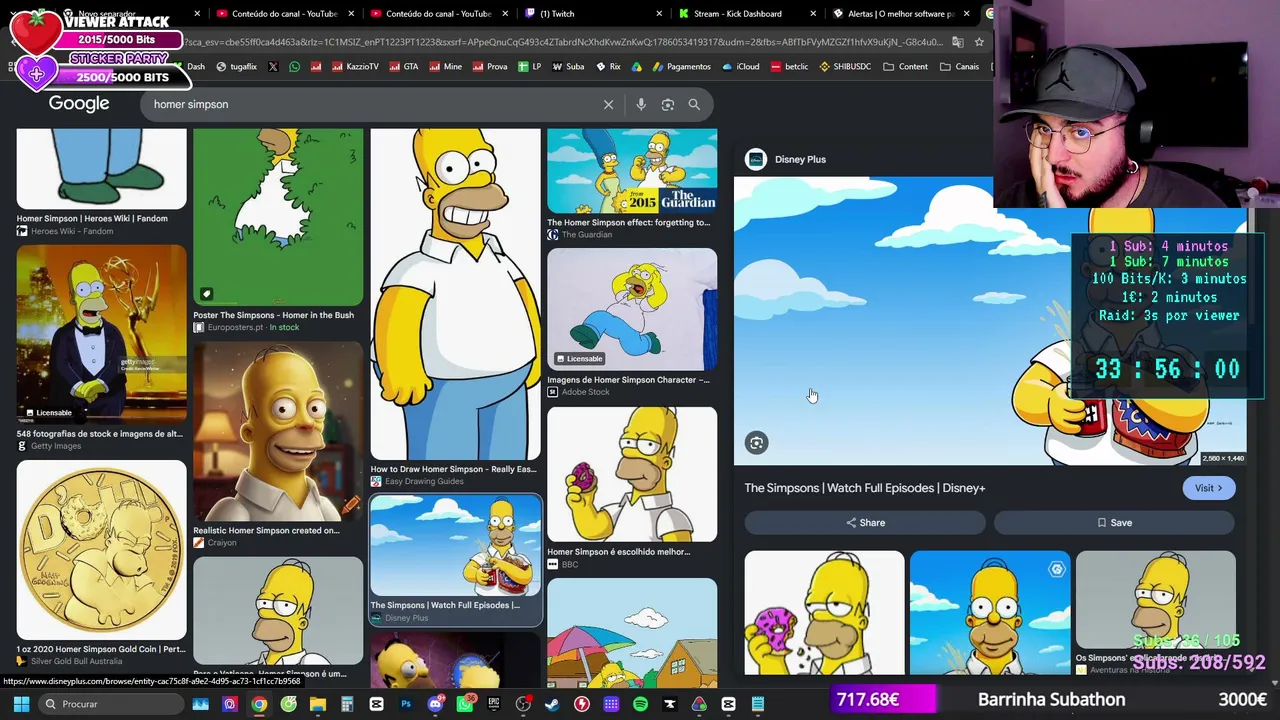Viewport: 1280px width, 720px height.
Task: Close the (1) Twitch tab
Action: (x=659, y=14)
